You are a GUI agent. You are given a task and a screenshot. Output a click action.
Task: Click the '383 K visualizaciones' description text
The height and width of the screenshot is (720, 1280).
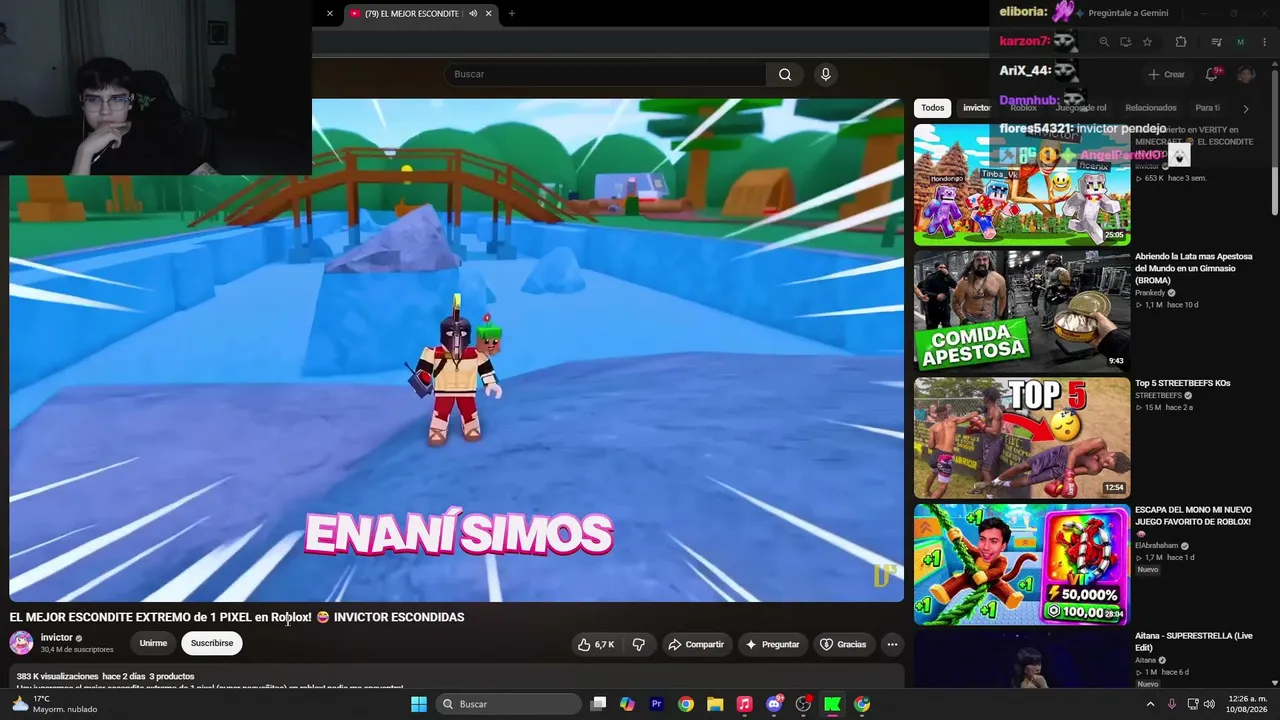(x=58, y=677)
